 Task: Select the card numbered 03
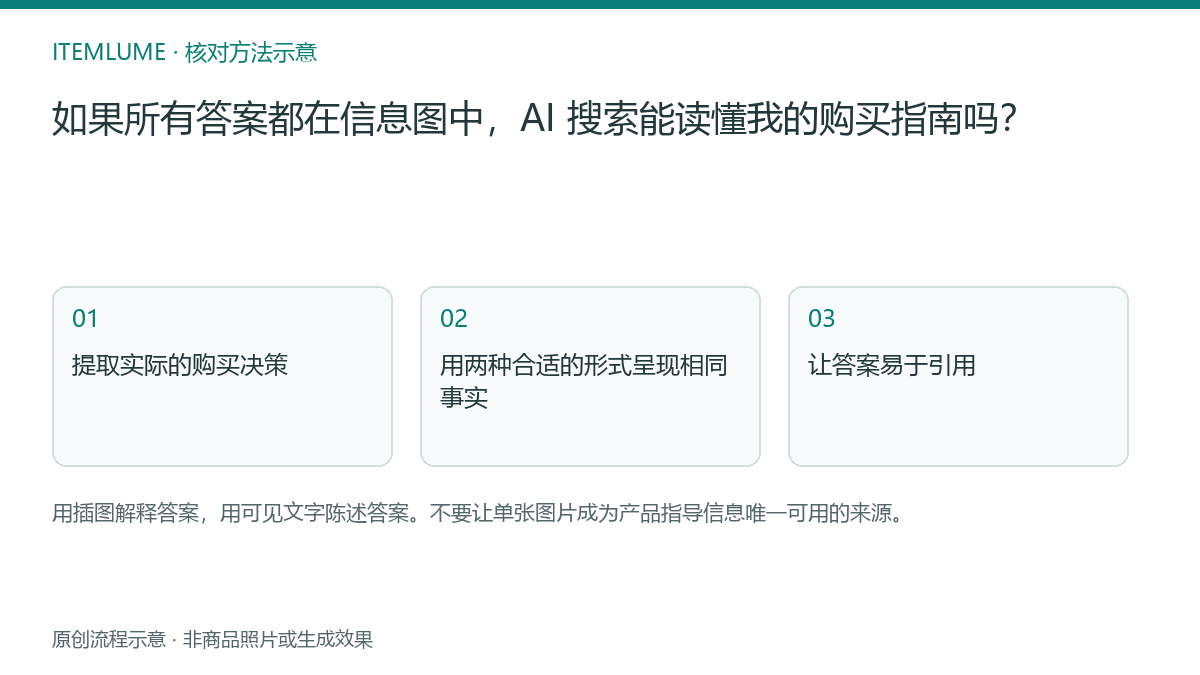[958, 376]
